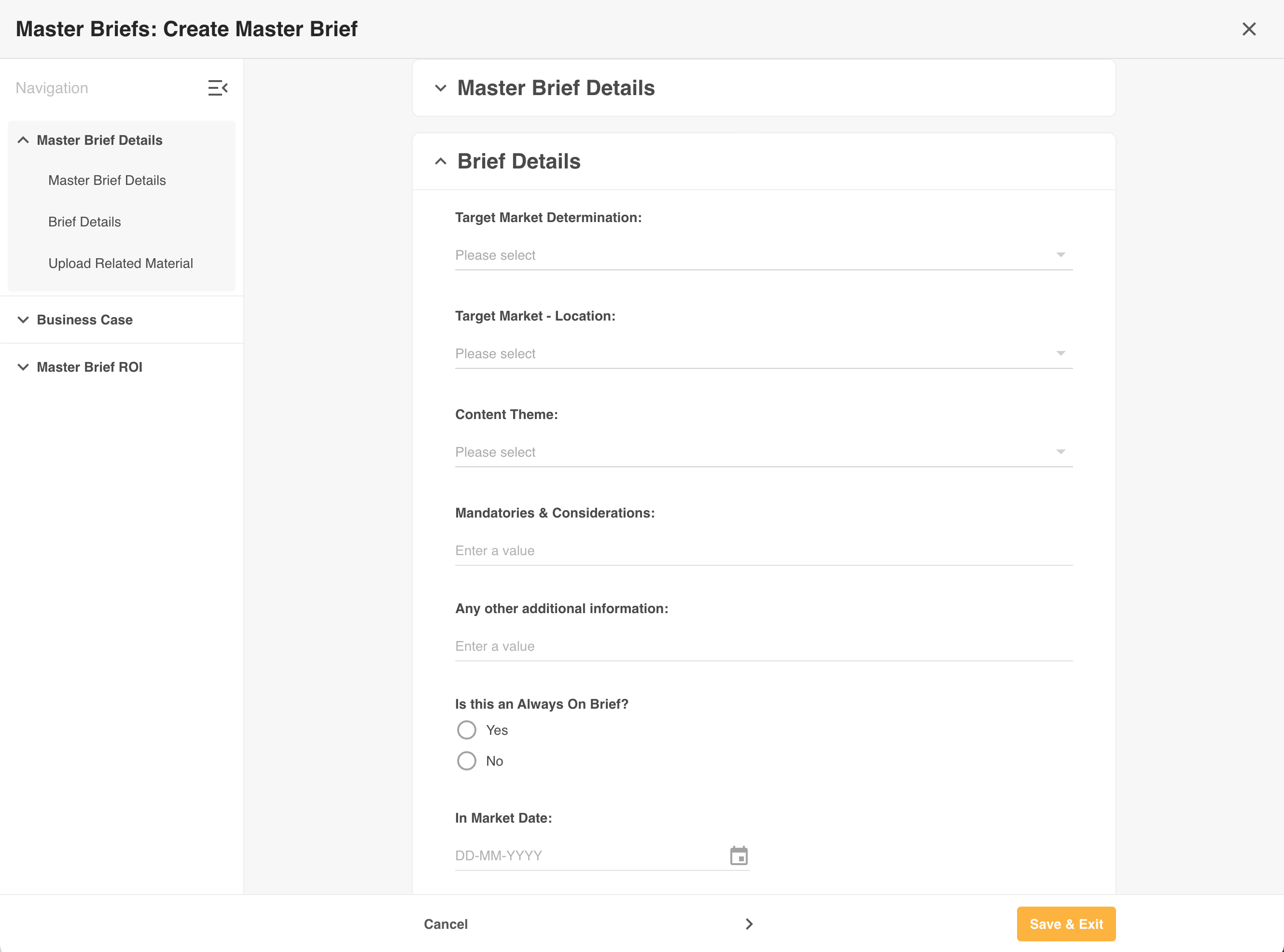Go to Upload Related Material in navigation
The image size is (1284, 952).
120,264
